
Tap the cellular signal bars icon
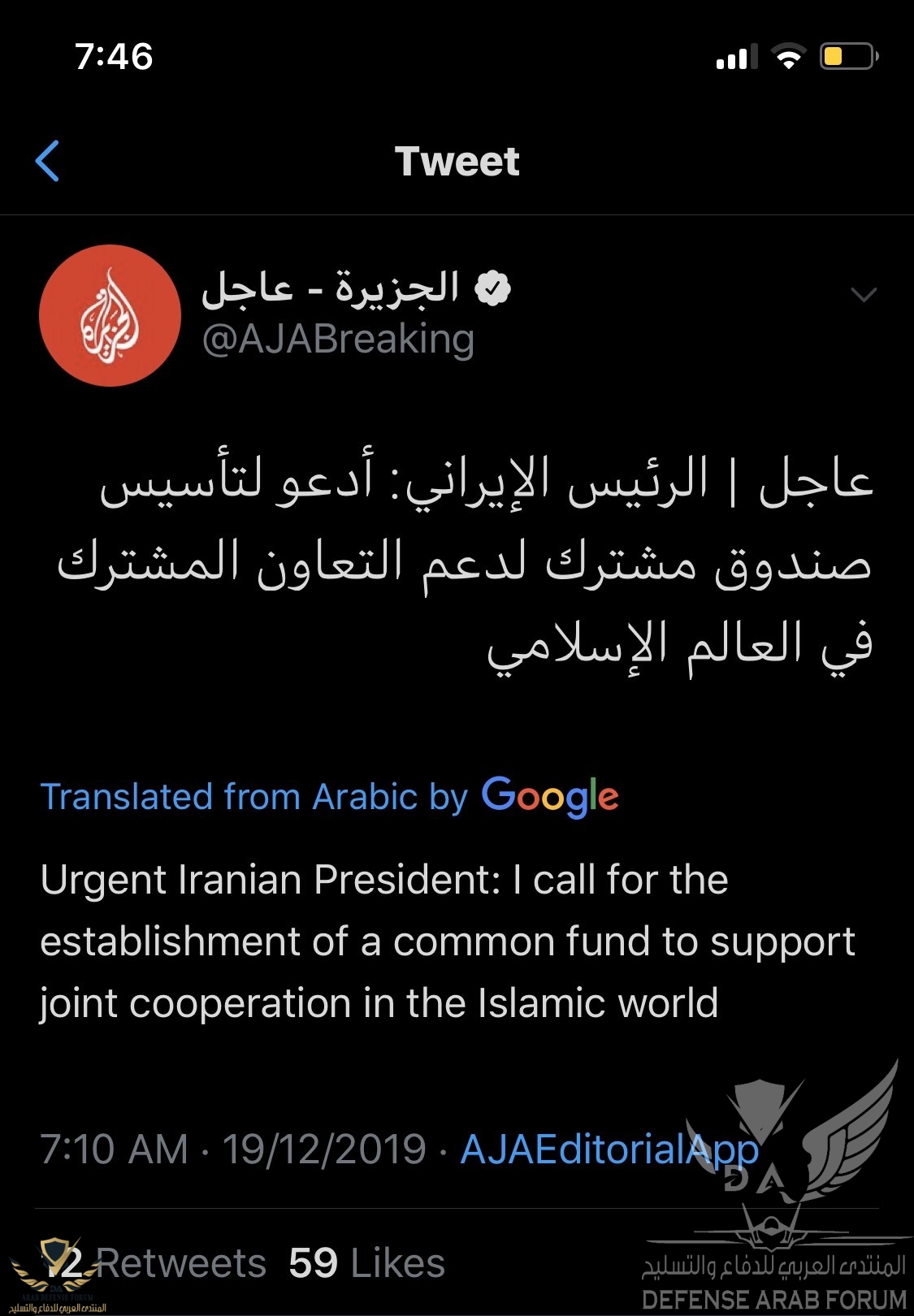[736, 57]
